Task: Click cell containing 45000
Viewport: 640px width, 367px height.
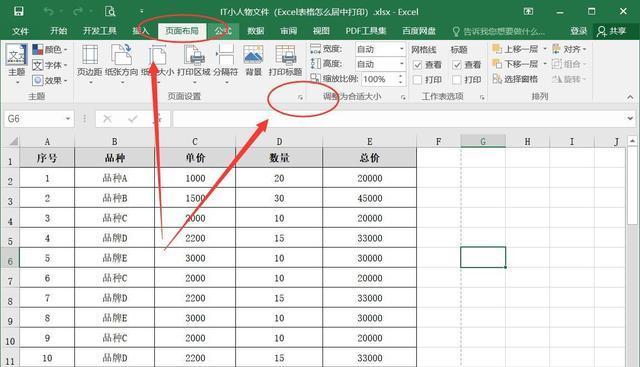Action: (x=369, y=198)
